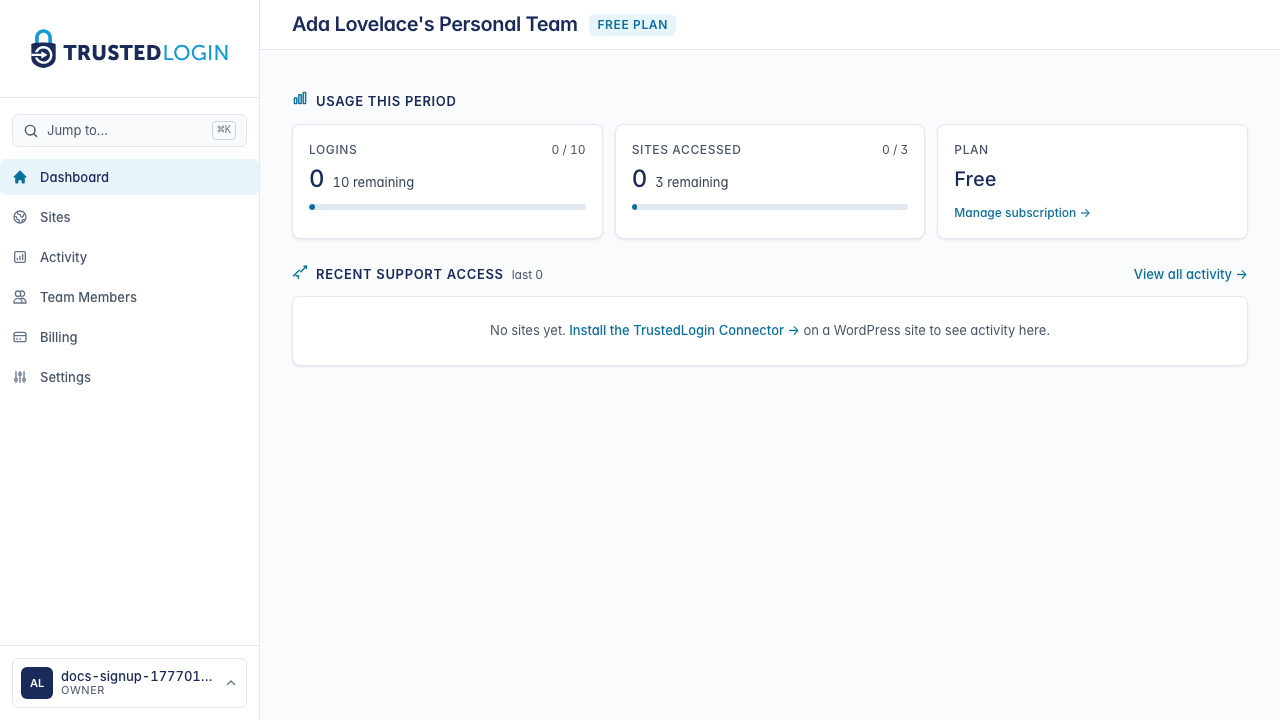Screen dimensions: 1280x720
Task: Click the TrustedLogin padlock logo
Action: coord(43,49)
